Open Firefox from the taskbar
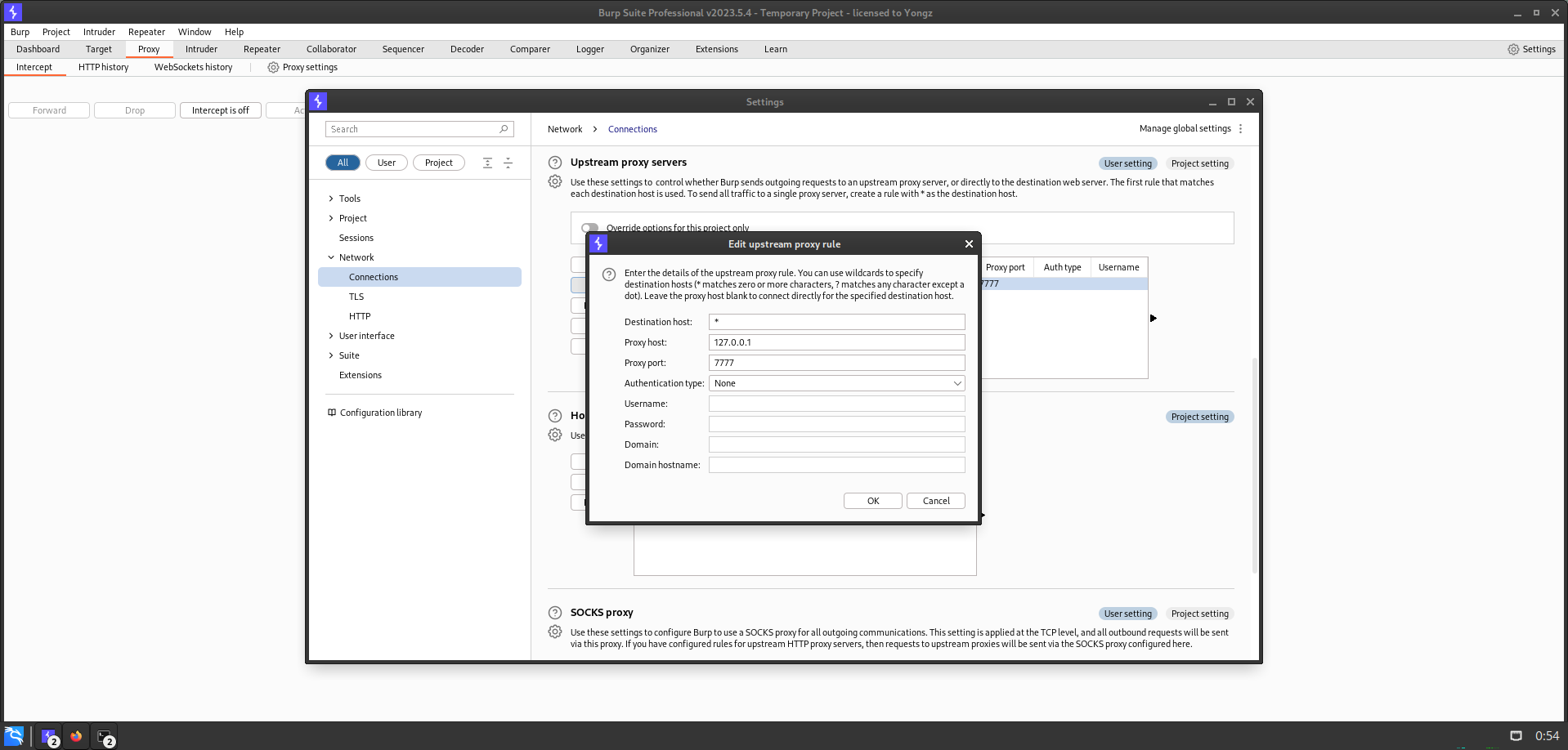 [76, 736]
